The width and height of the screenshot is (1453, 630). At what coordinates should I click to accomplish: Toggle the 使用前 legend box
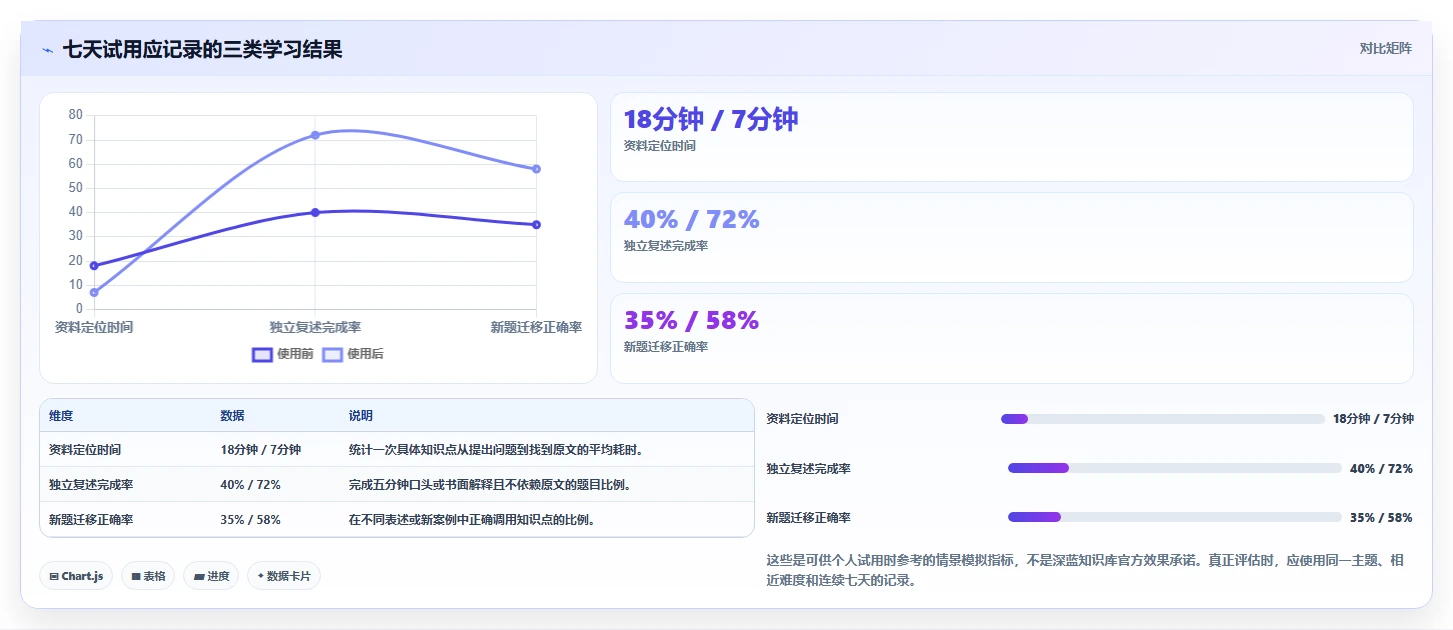262,354
